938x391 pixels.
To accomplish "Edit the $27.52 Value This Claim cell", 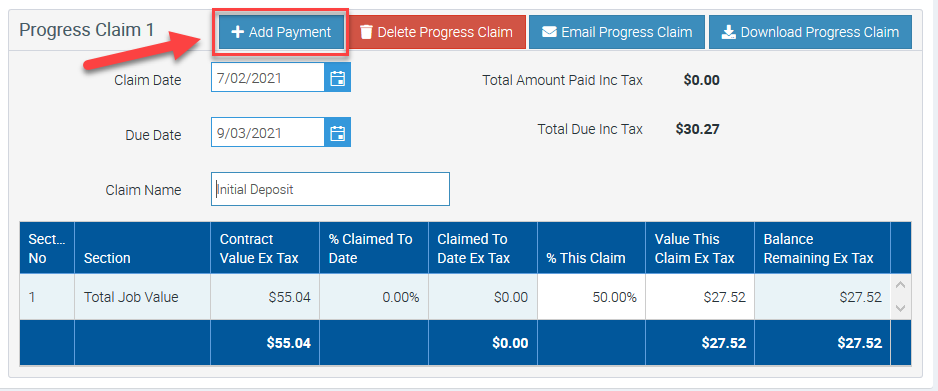I will 700,297.
